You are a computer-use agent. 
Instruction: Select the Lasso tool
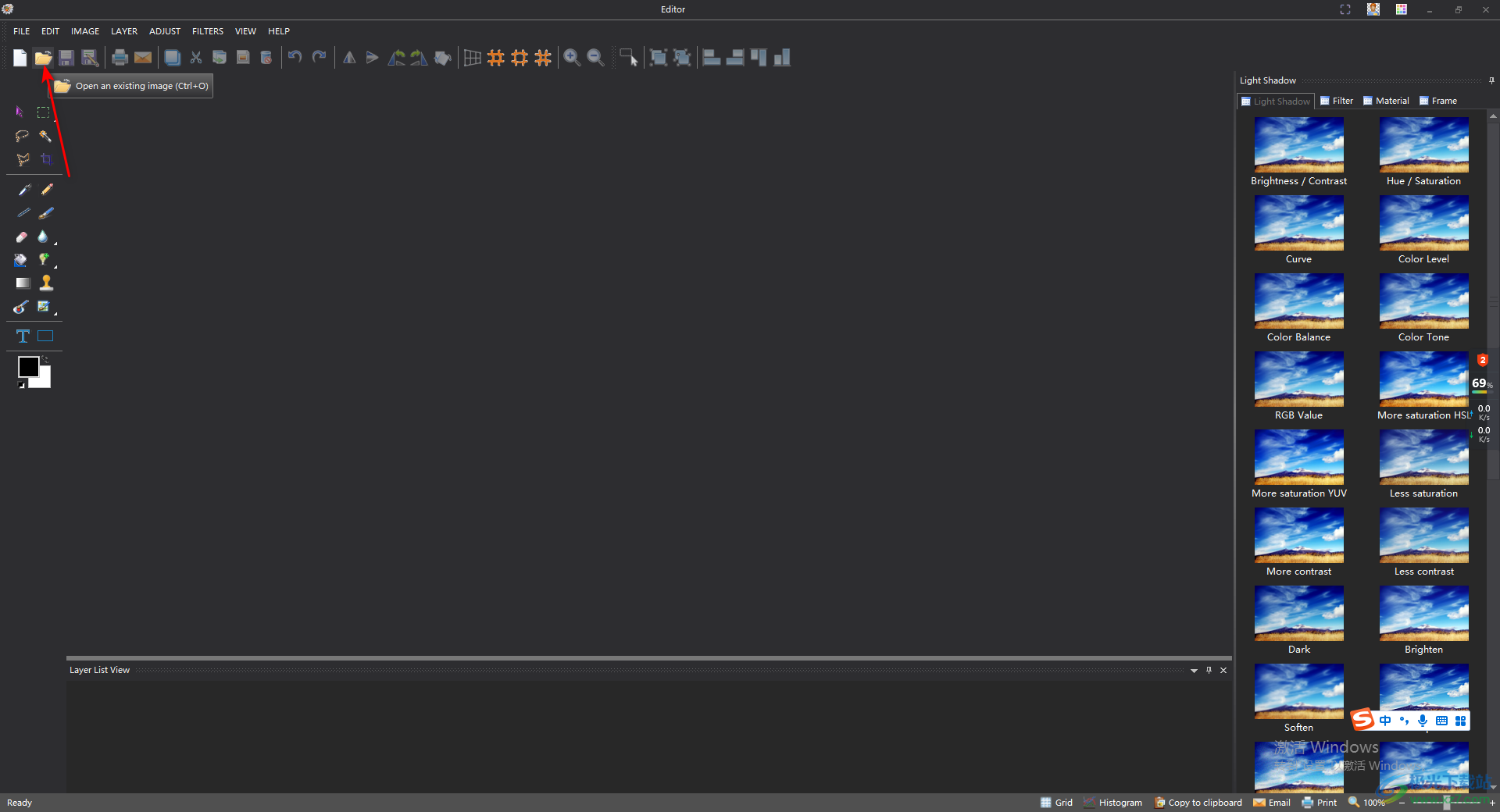point(22,136)
